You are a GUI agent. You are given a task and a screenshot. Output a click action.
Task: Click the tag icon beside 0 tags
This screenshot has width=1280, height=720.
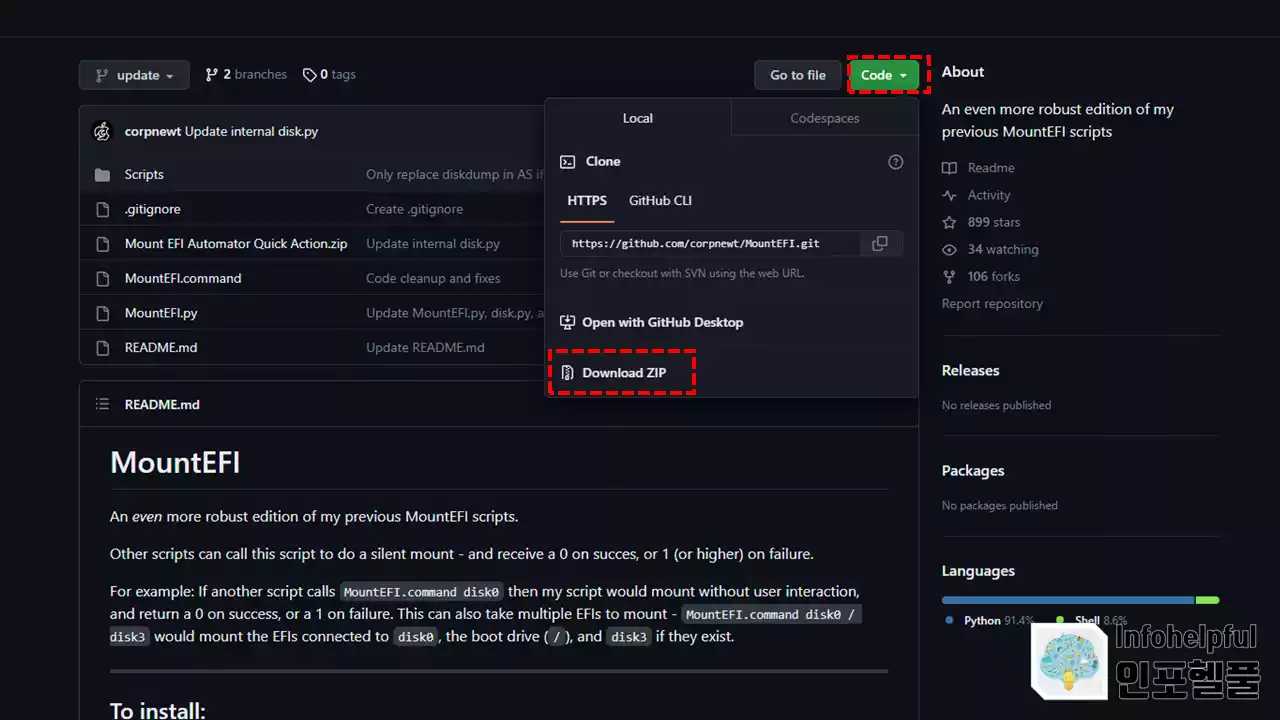coord(310,75)
